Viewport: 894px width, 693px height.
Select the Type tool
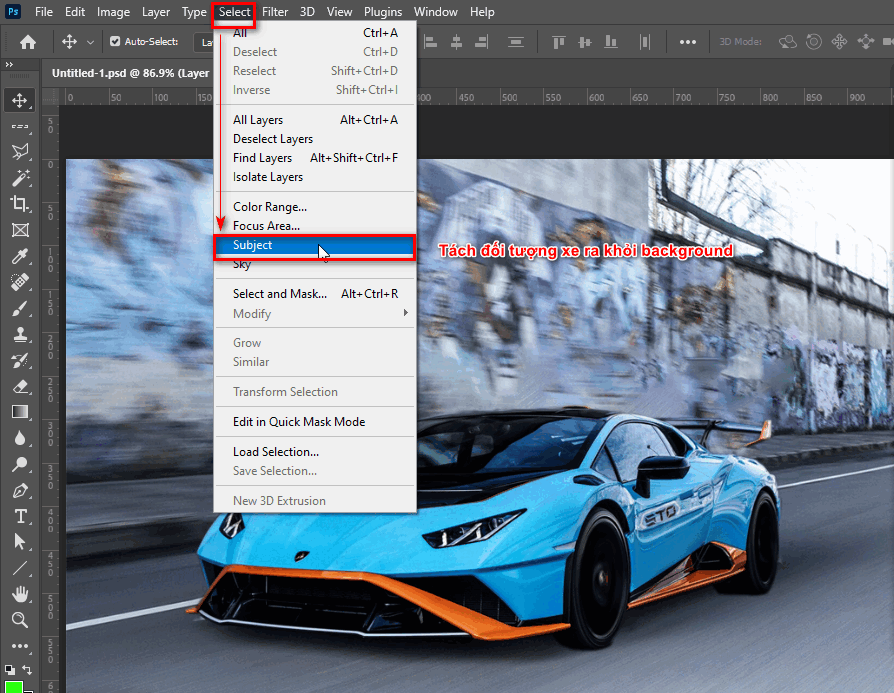[x=20, y=517]
